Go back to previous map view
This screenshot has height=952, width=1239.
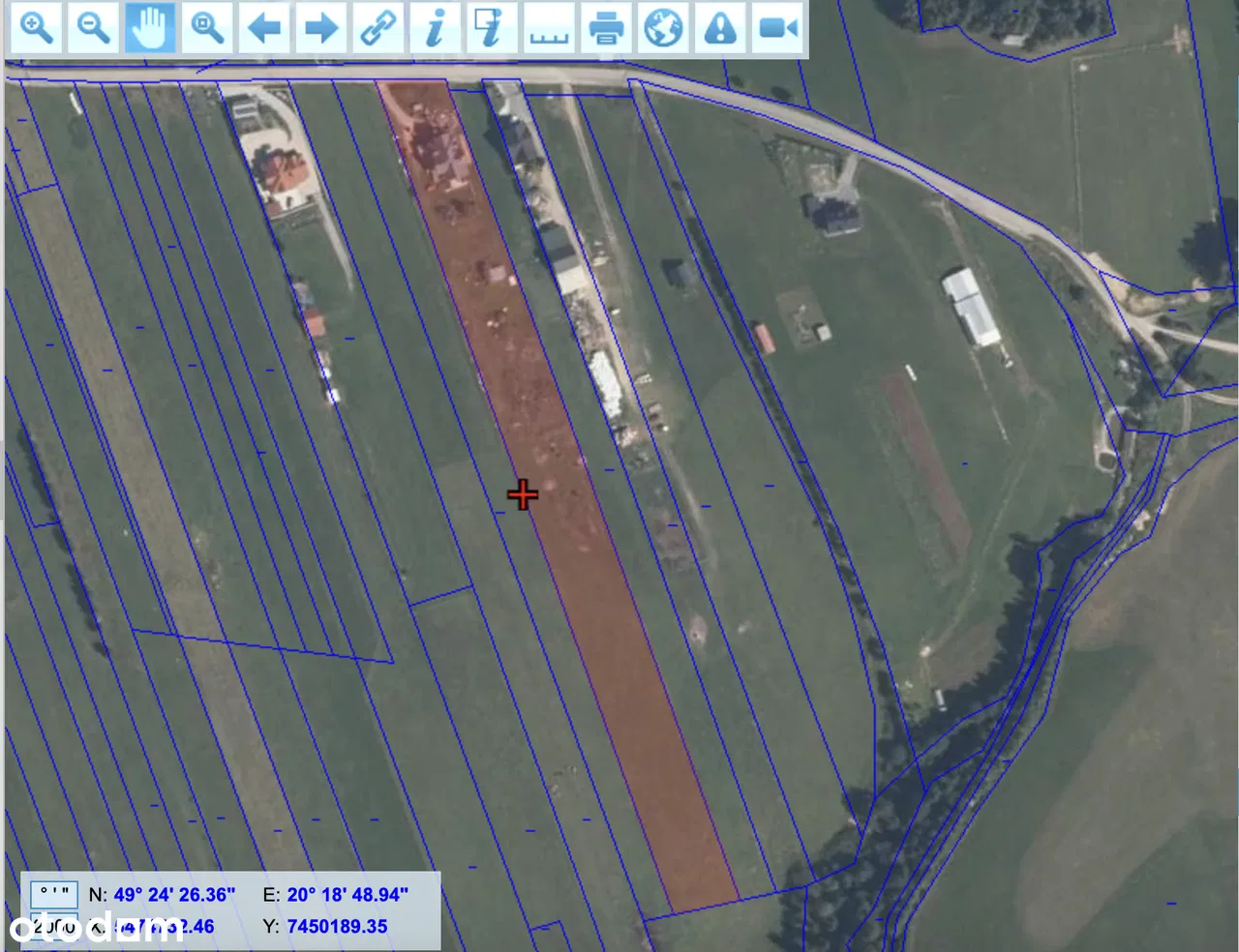click(263, 28)
